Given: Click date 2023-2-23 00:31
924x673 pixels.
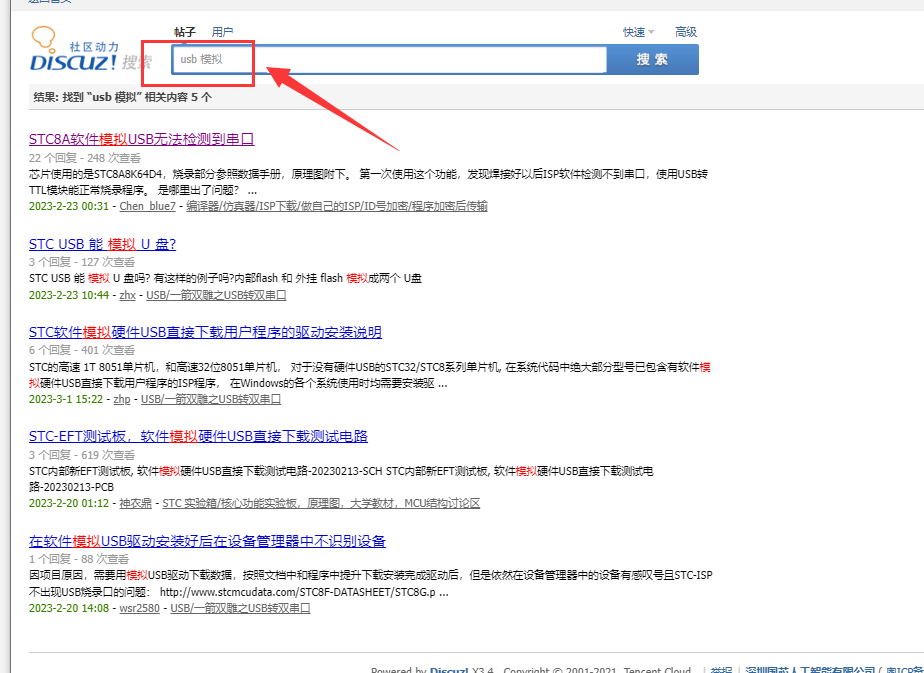Looking at the screenshot, I should tap(69, 206).
